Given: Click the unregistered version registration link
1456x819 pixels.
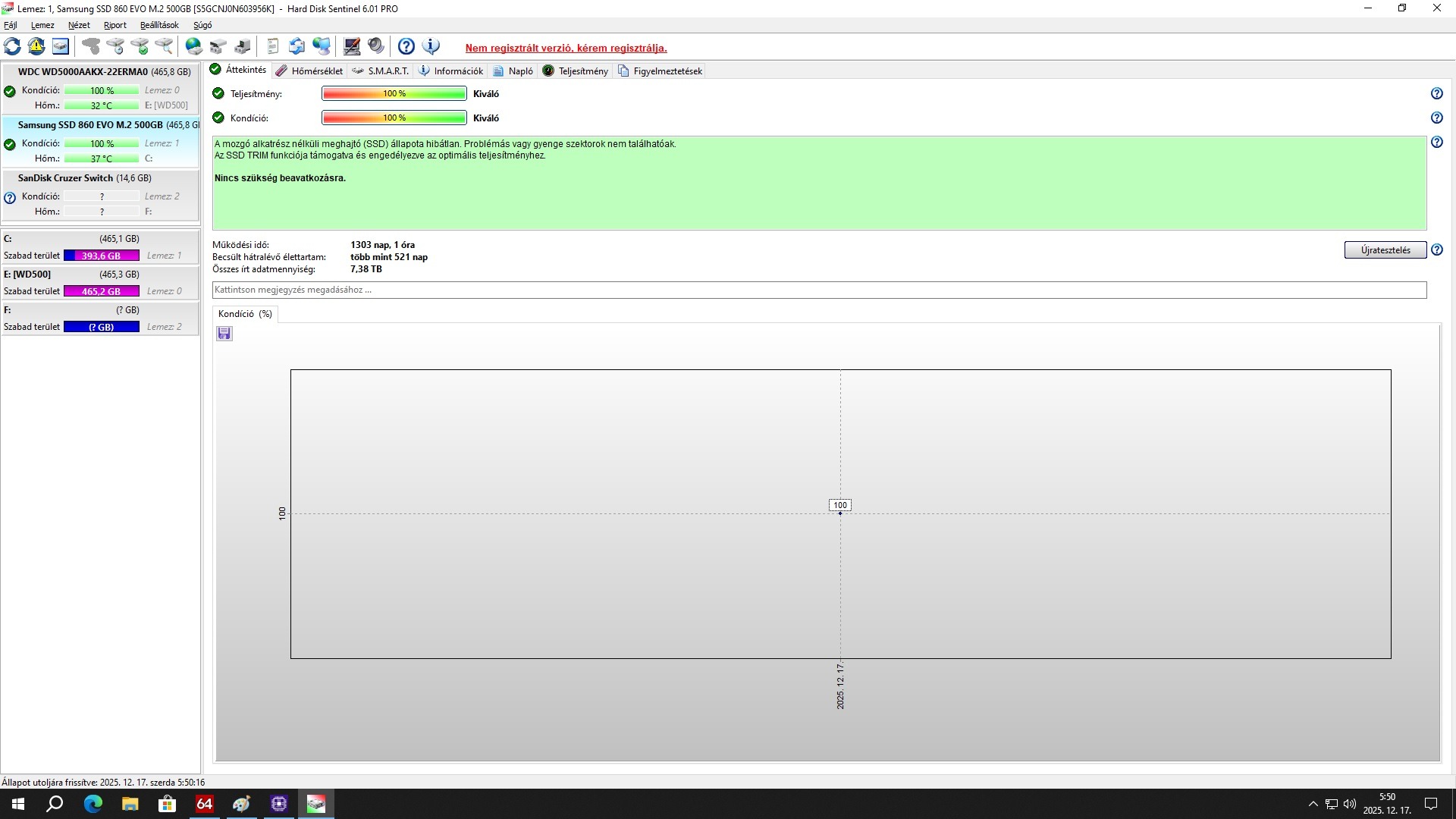Looking at the screenshot, I should coord(566,48).
